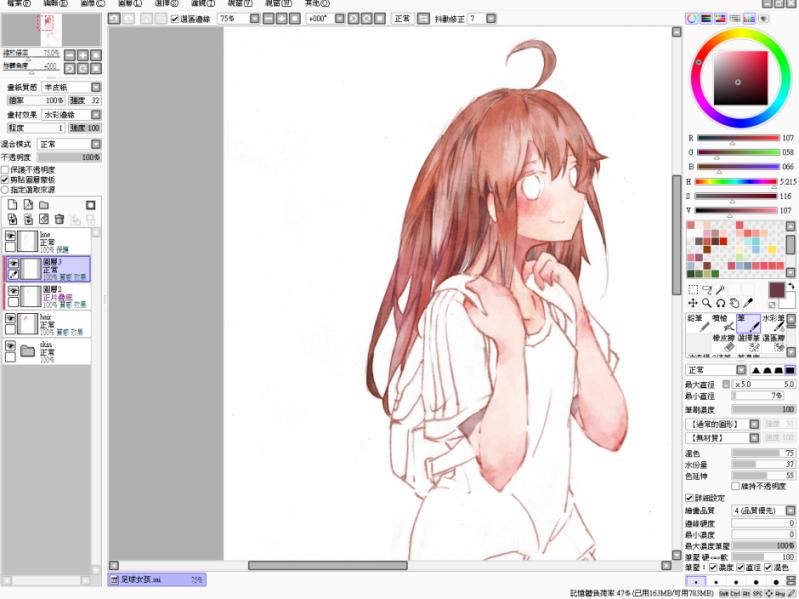799x599 pixels.
Task: Open 【通常的圓形】 brush shape dropdown
Action: (x=754, y=424)
